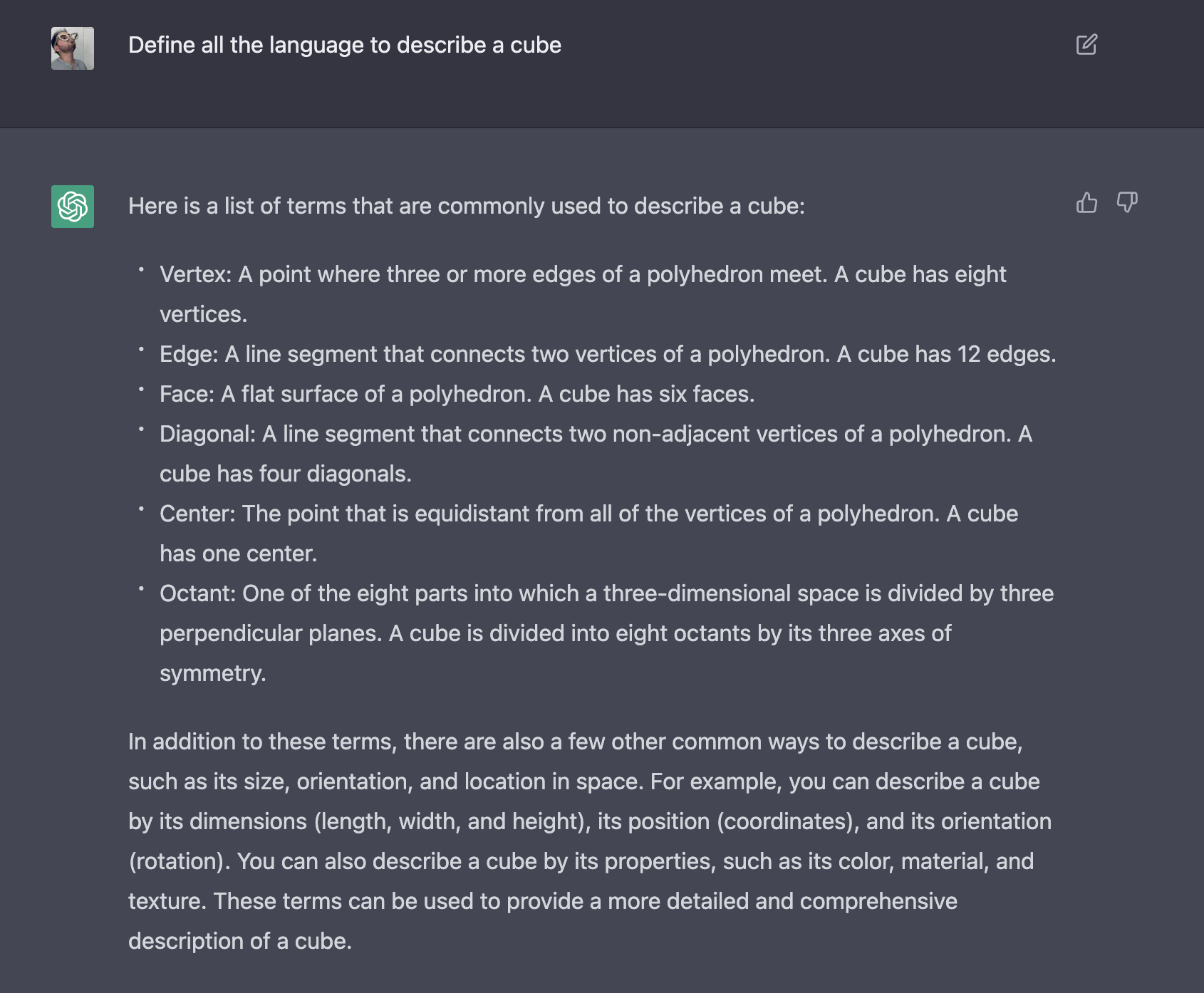1204x993 pixels.
Task: Click the prompt text 'Define all the language'
Action: point(344,45)
